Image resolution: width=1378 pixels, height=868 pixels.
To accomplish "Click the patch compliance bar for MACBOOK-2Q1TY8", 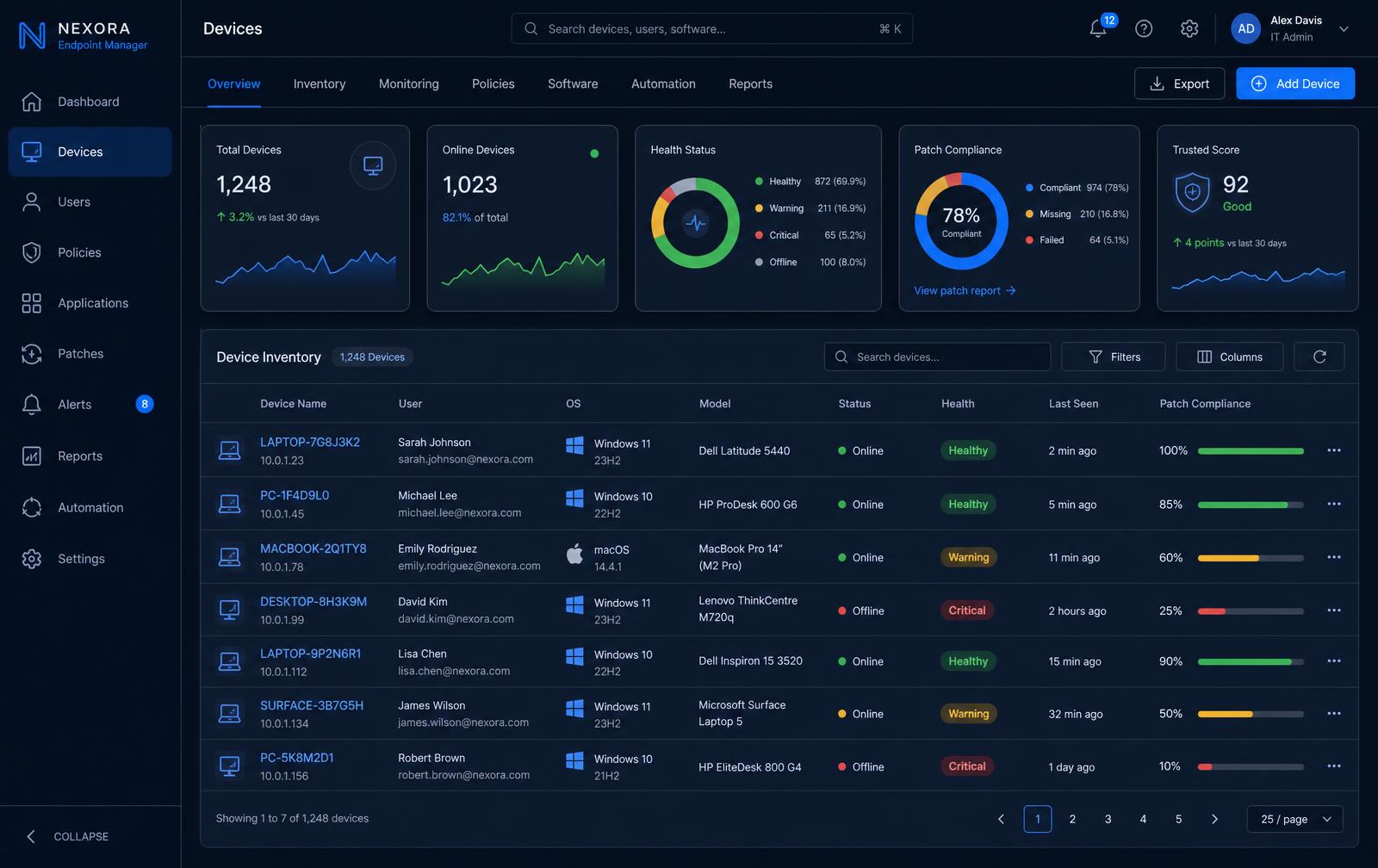I will tap(1251, 558).
